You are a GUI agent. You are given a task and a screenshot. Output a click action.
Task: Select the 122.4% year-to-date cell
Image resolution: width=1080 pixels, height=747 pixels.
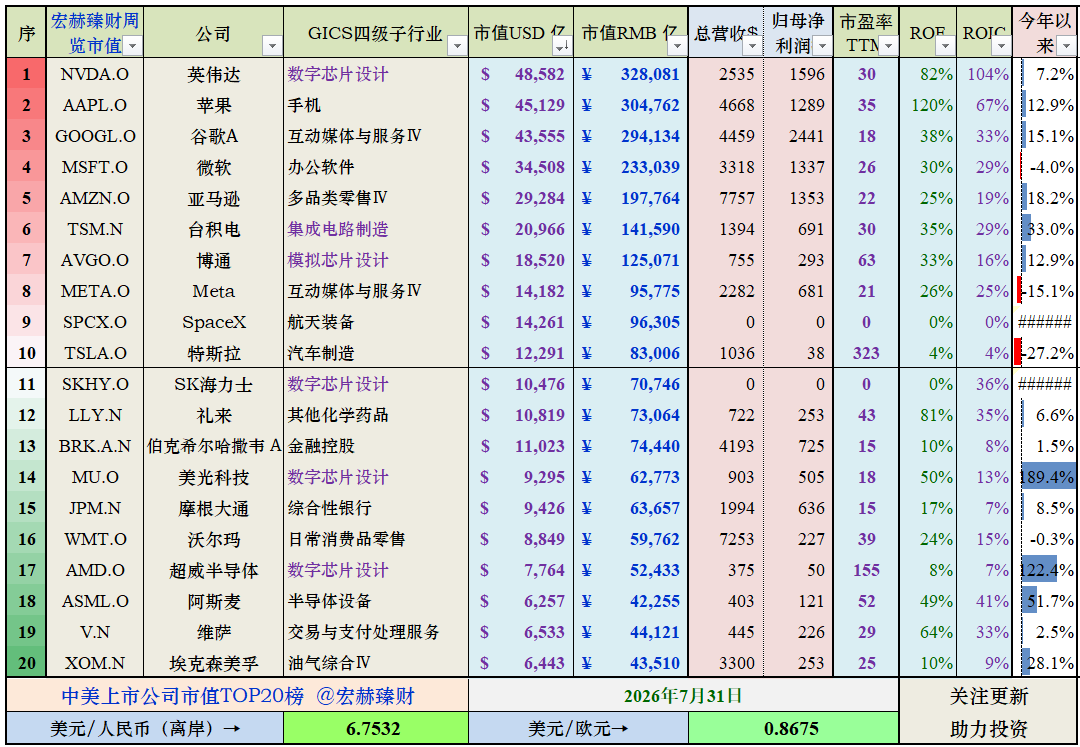[1045, 570]
